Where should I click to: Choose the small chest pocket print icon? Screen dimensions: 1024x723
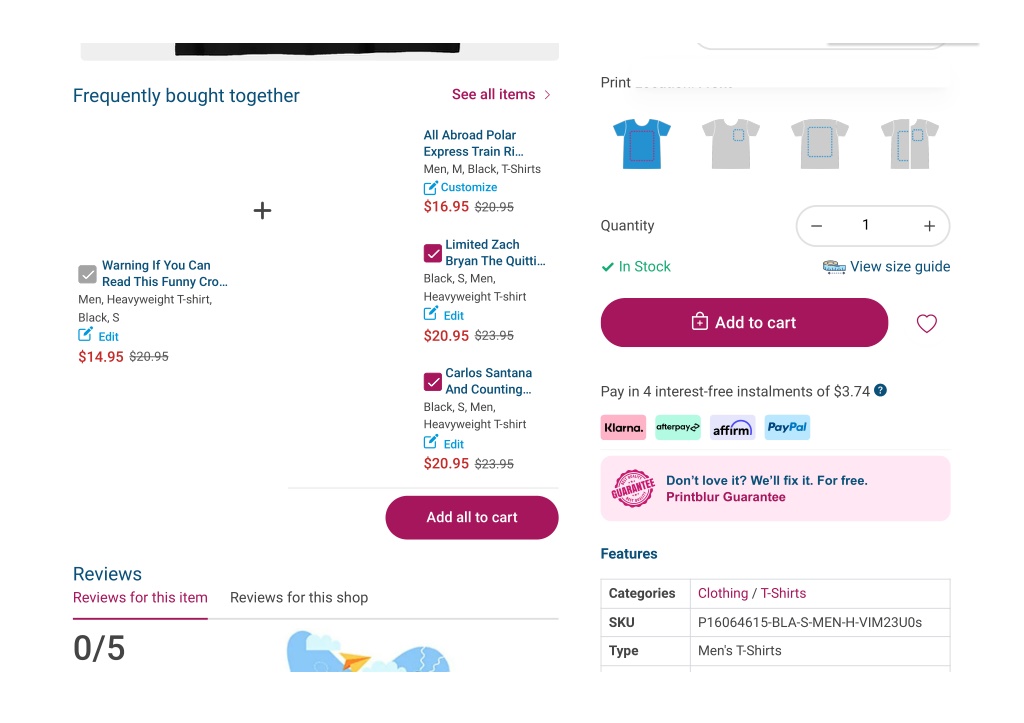coord(731,144)
